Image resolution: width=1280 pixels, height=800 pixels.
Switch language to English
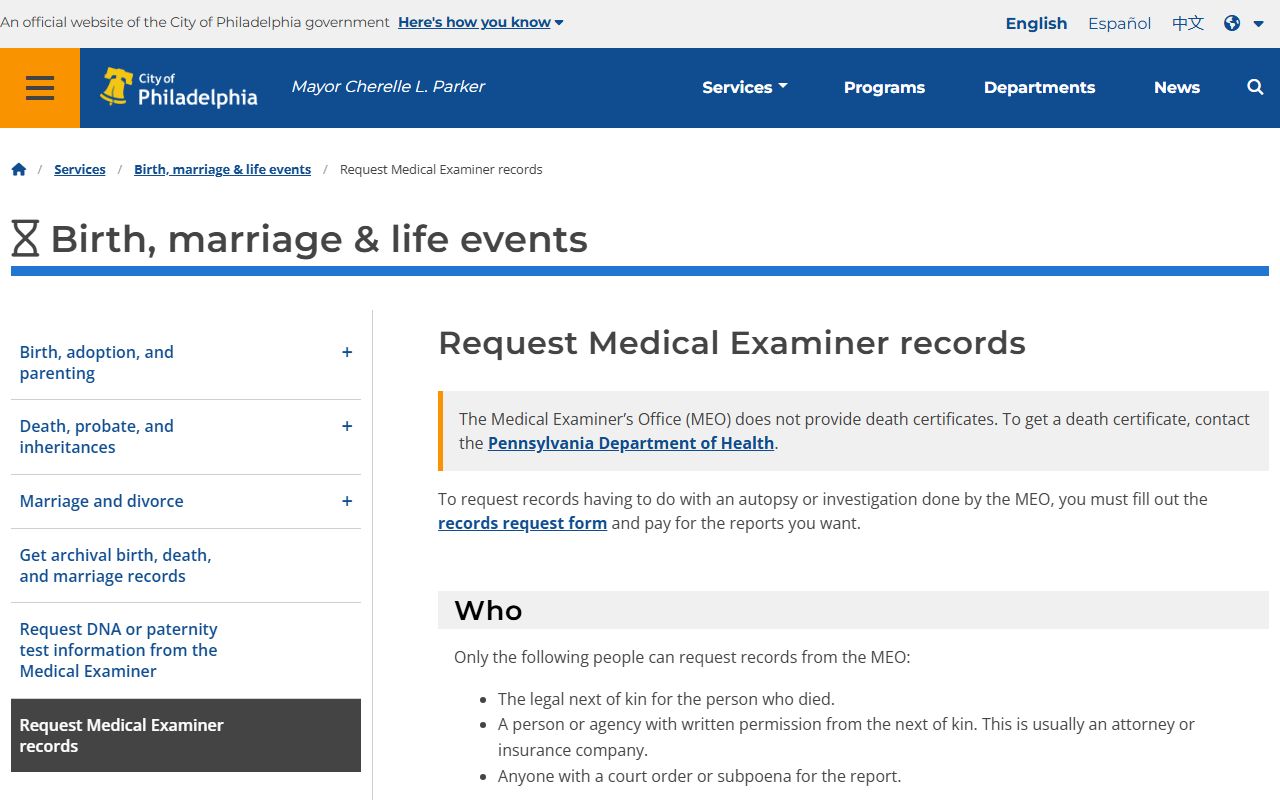pyautogui.click(x=1036, y=23)
